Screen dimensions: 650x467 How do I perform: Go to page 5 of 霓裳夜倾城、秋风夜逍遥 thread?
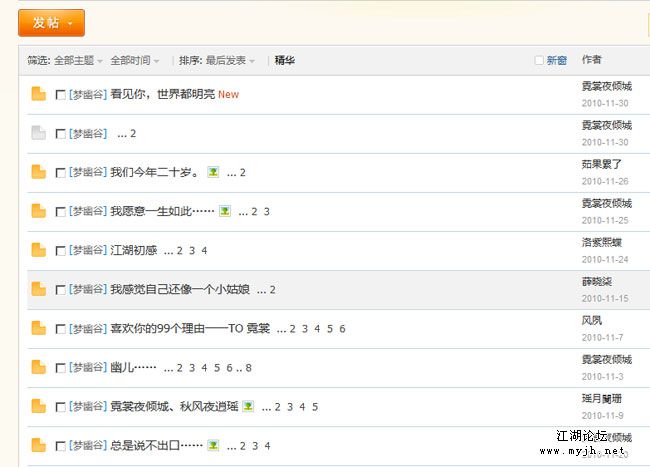pos(315,407)
